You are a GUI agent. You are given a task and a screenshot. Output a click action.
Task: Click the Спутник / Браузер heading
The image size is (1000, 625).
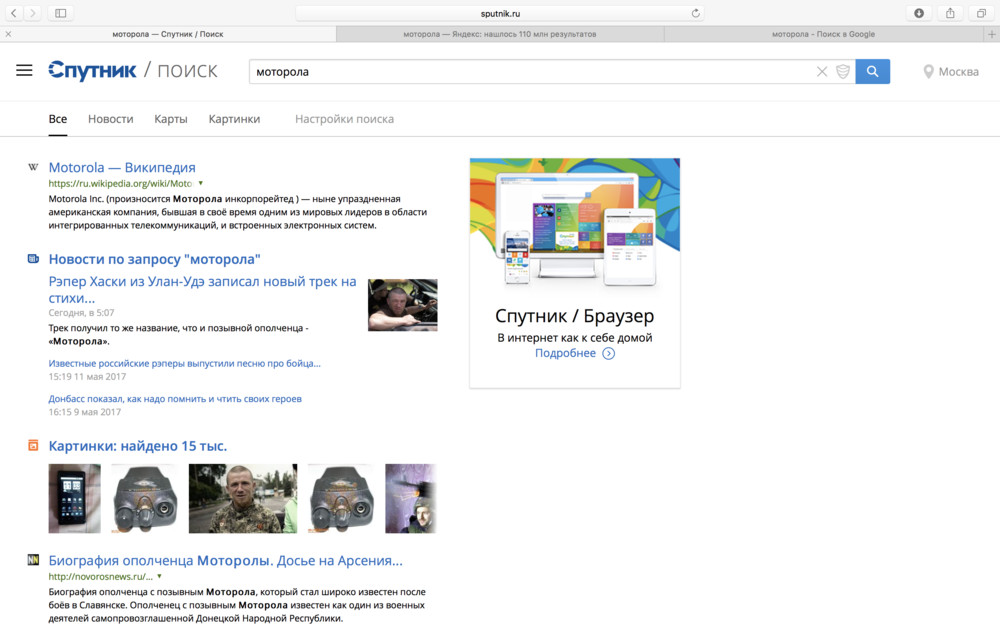tap(575, 316)
